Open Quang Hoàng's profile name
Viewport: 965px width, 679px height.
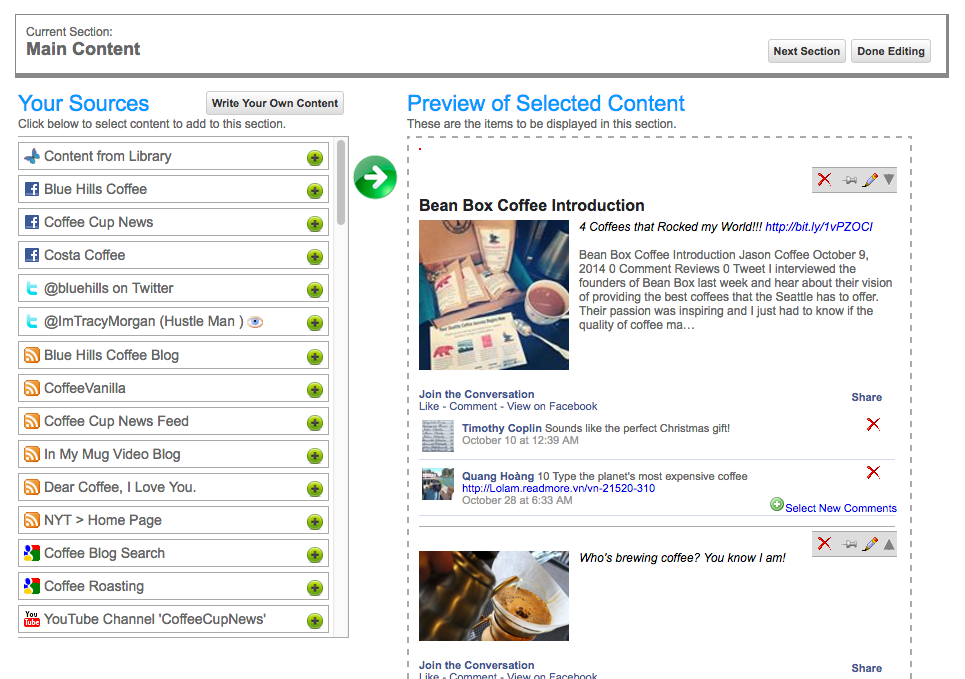pyautogui.click(x=498, y=476)
